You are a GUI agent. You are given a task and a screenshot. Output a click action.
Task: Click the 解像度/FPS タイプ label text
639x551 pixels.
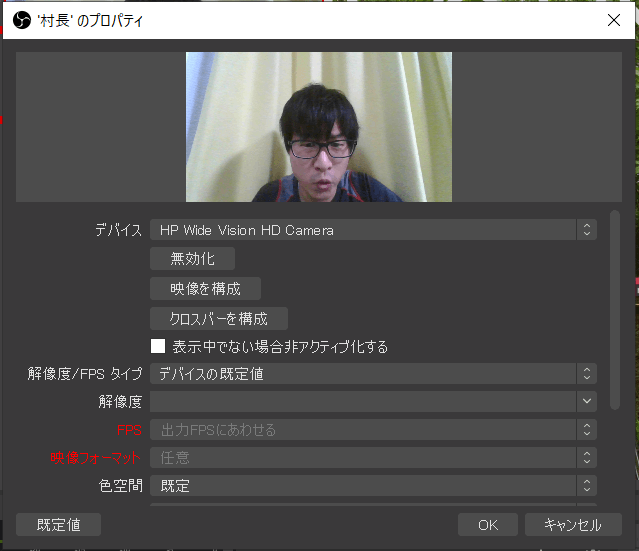[85, 374]
